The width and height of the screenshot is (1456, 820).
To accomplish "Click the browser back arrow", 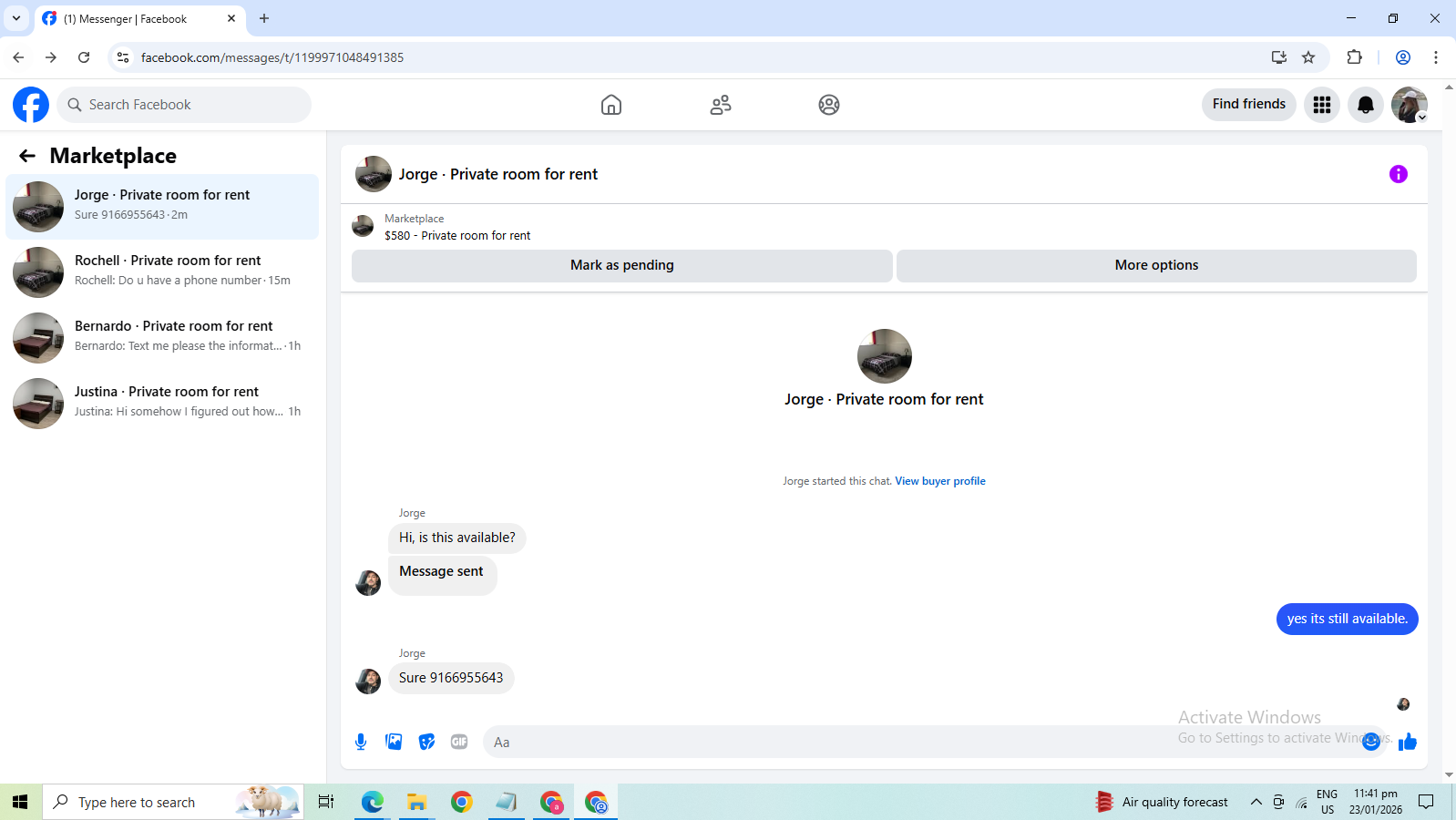I will coord(18,57).
